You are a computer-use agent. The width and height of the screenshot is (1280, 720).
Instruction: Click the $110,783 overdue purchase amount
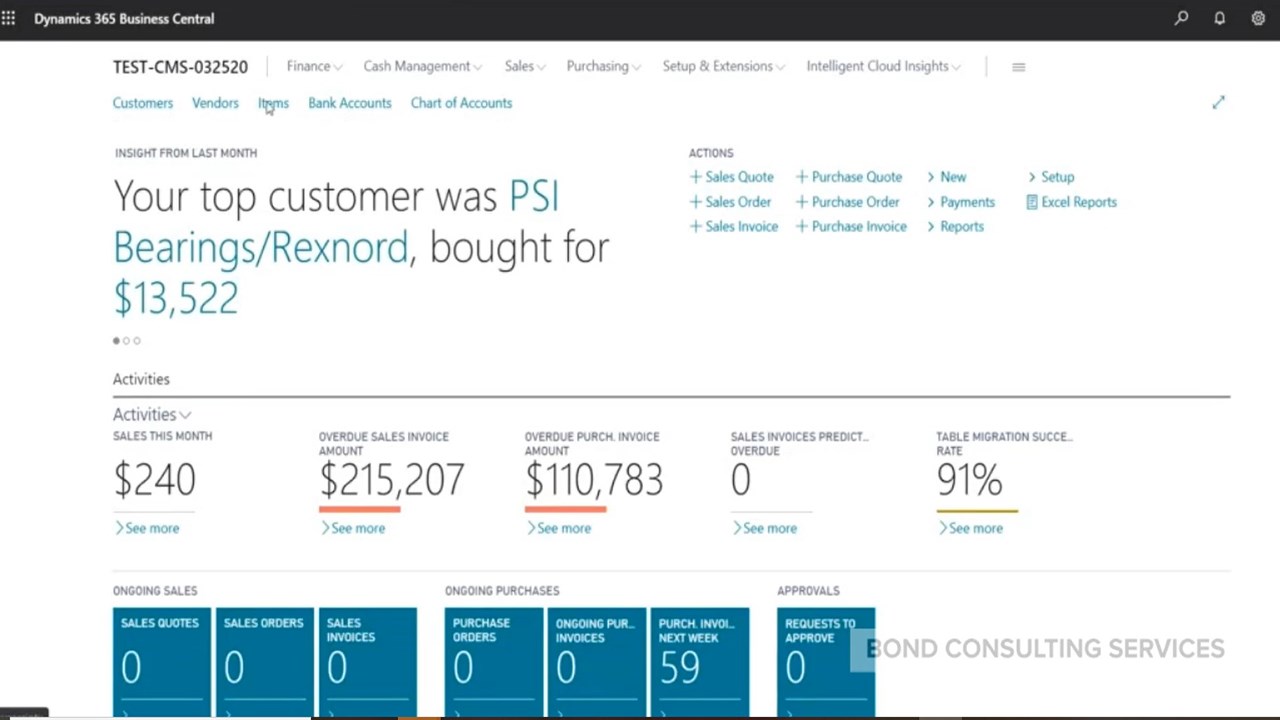(x=594, y=480)
